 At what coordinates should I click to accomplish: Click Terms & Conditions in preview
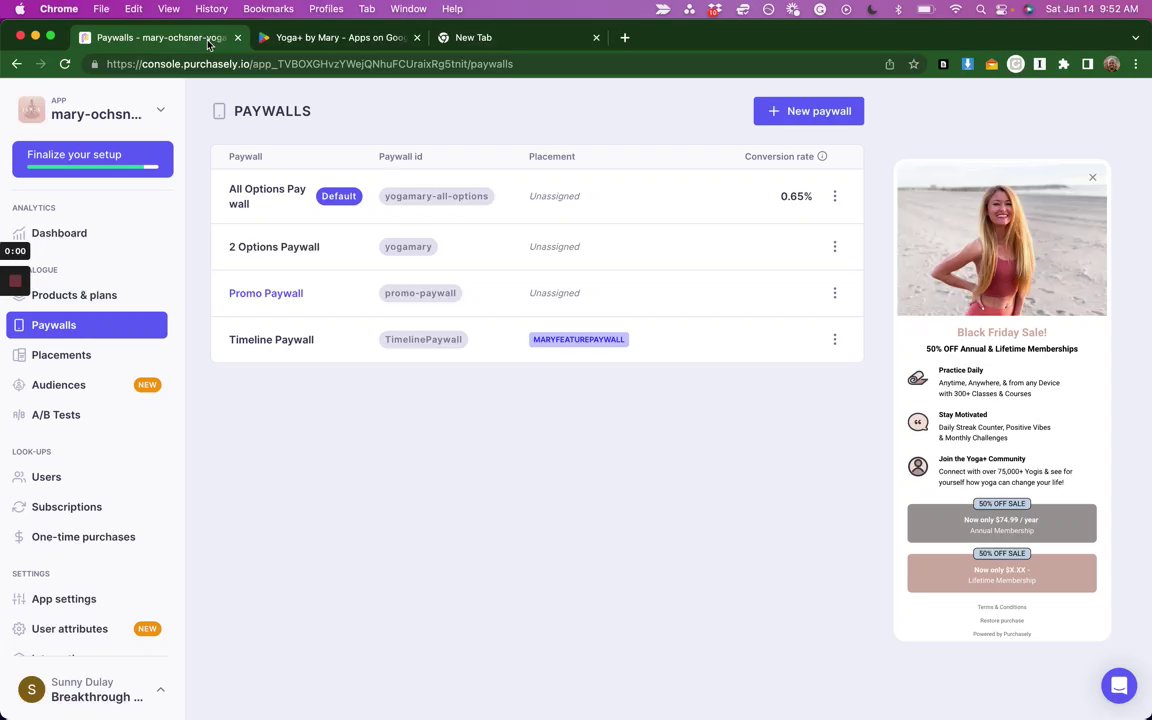click(1001, 607)
